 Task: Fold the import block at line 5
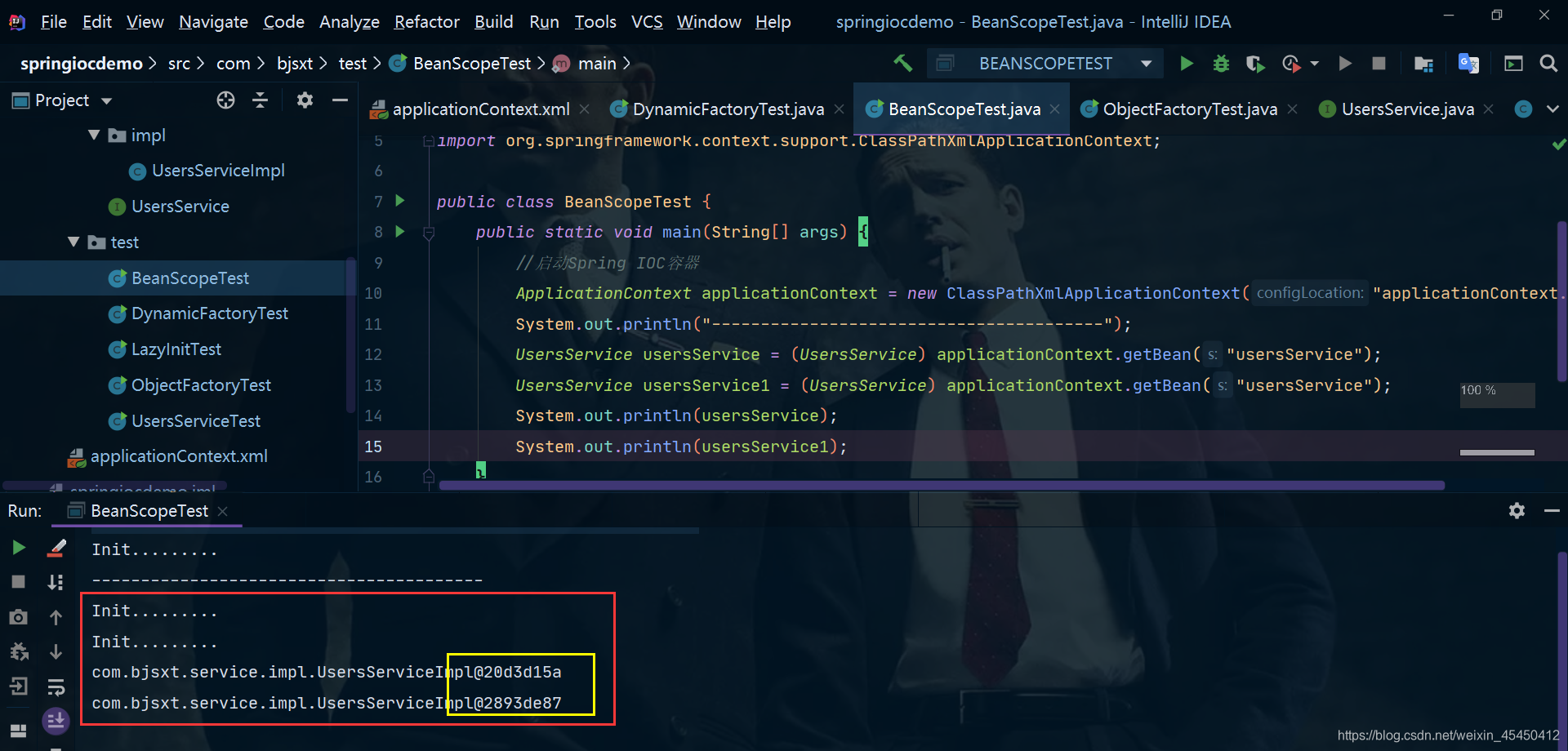pos(429,140)
